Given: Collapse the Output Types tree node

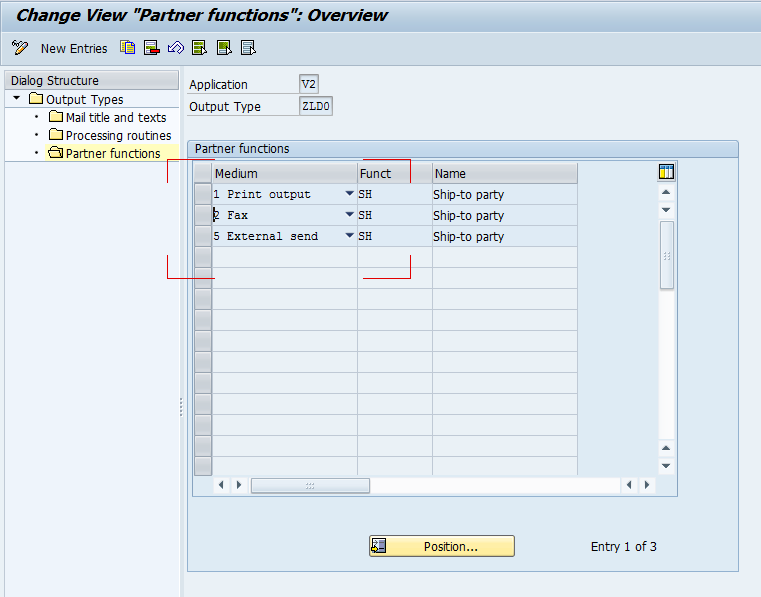Looking at the screenshot, I should tap(17, 99).
